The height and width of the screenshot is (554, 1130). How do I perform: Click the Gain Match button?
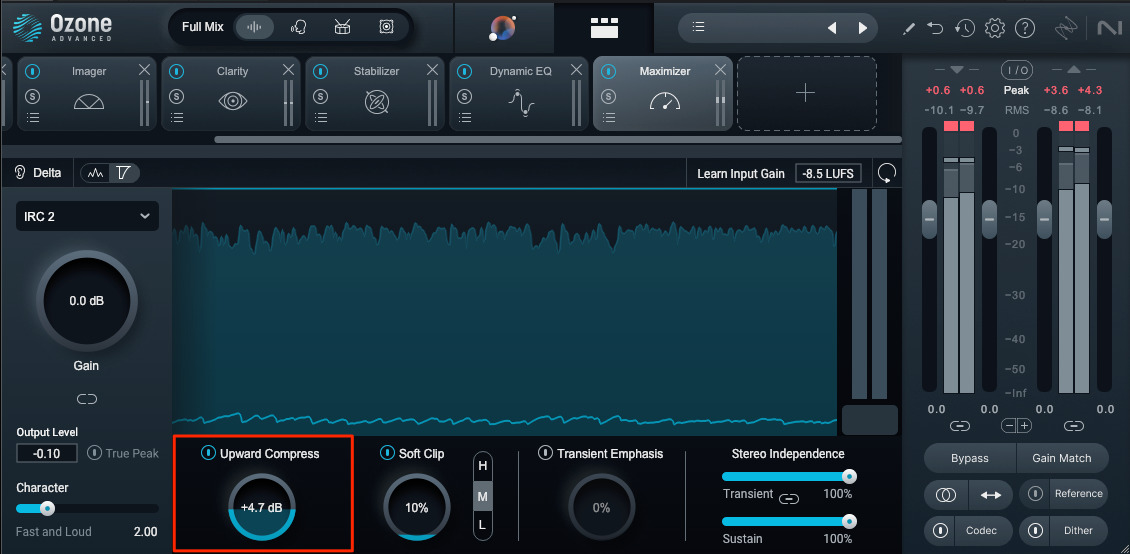coord(1062,458)
